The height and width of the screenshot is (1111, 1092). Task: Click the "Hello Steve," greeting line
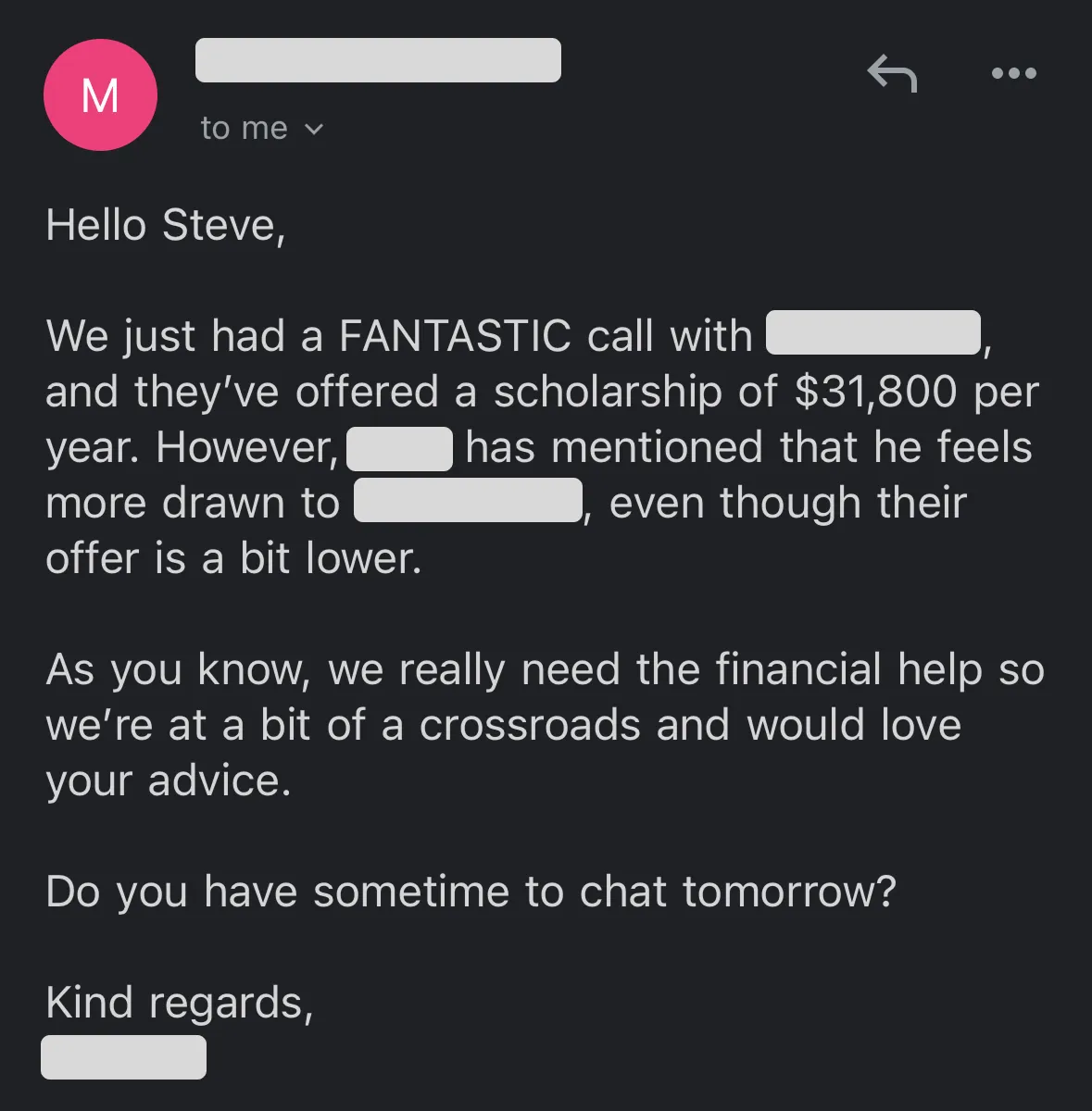pos(166,225)
